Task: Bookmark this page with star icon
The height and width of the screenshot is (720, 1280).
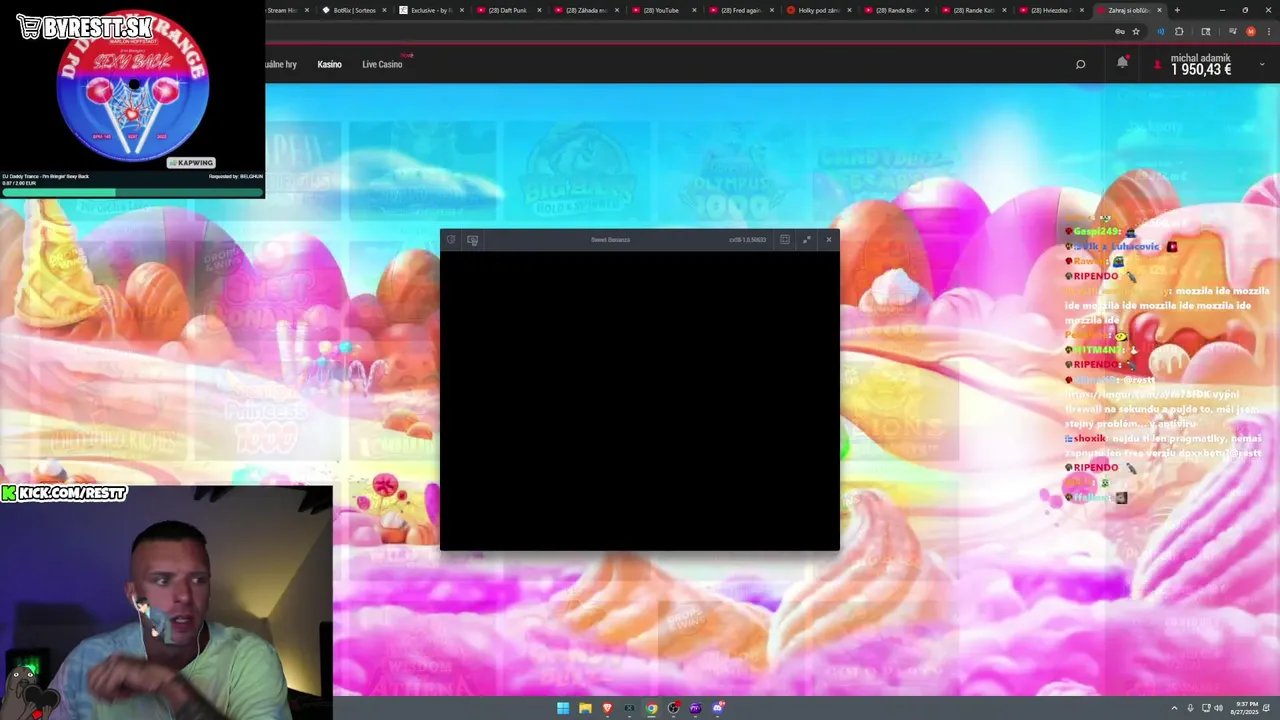Action: [1136, 32]
